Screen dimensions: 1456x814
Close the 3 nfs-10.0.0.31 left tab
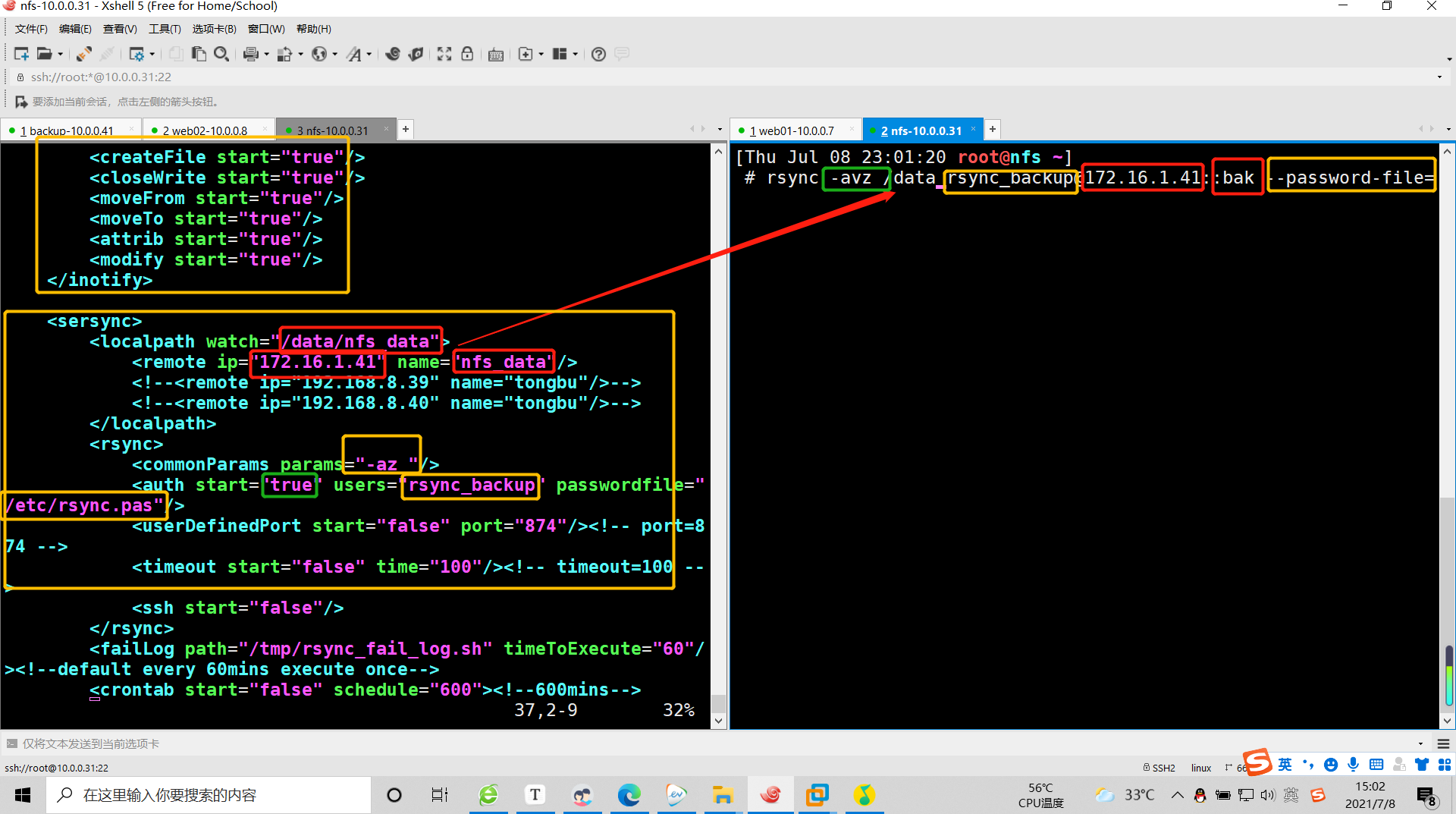(386, 129)
